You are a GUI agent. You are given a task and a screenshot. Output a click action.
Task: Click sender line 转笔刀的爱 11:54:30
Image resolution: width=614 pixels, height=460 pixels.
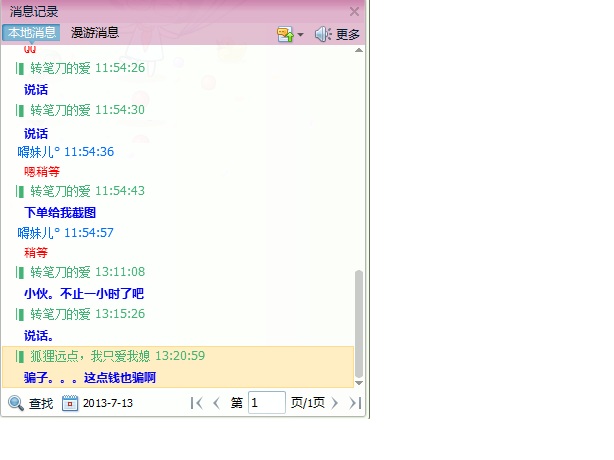coord(80,110)
